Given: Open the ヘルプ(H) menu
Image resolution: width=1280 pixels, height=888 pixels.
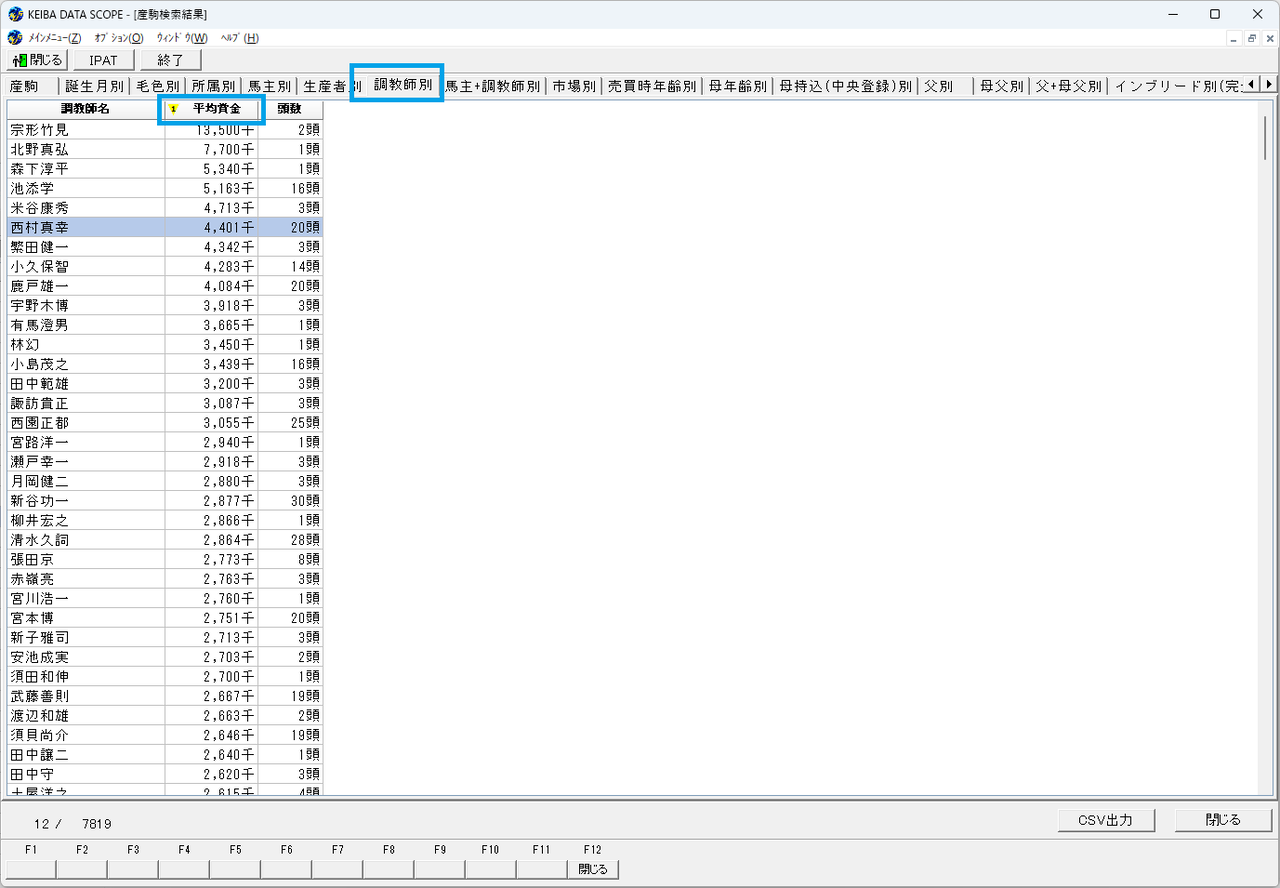Looking at the screenshot, I should point(239,38).
